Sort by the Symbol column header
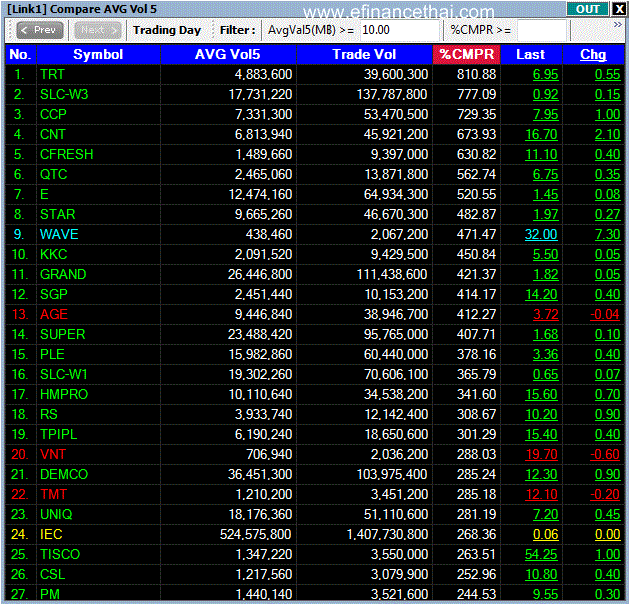Viewport: 630px width, 605px height. (98, 55)
